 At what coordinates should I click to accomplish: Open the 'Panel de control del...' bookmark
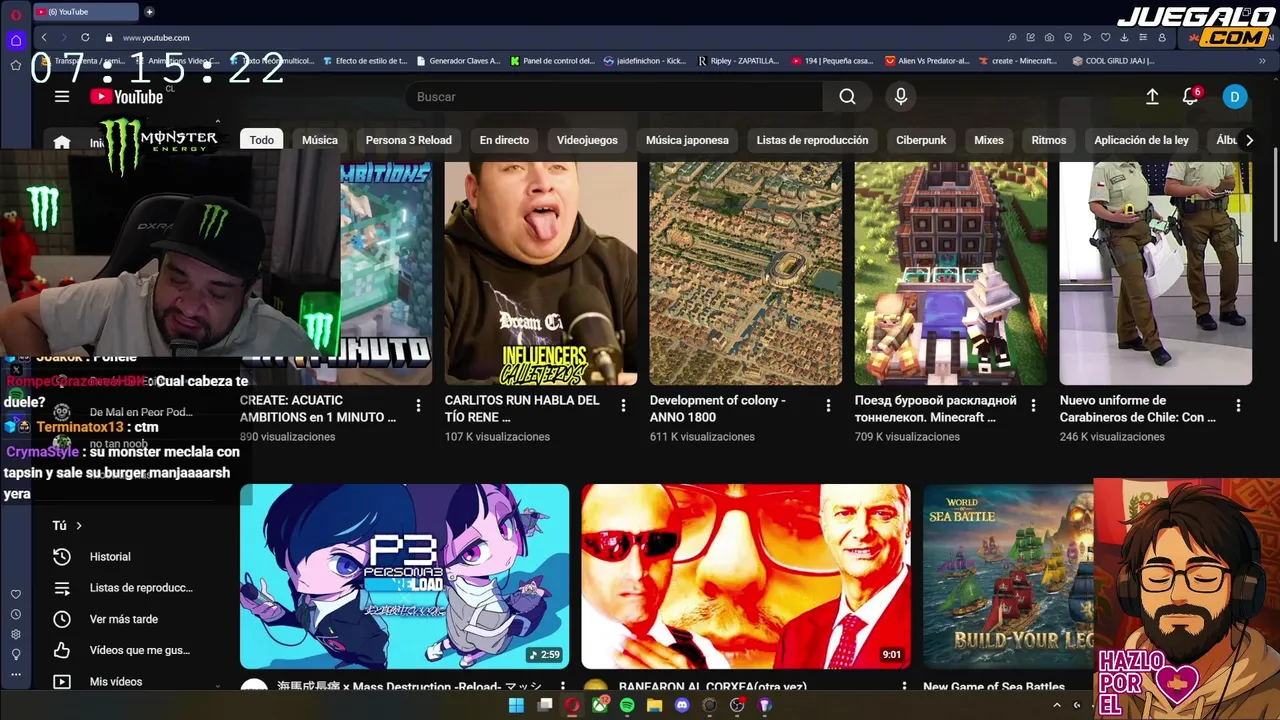click(552, 61)
